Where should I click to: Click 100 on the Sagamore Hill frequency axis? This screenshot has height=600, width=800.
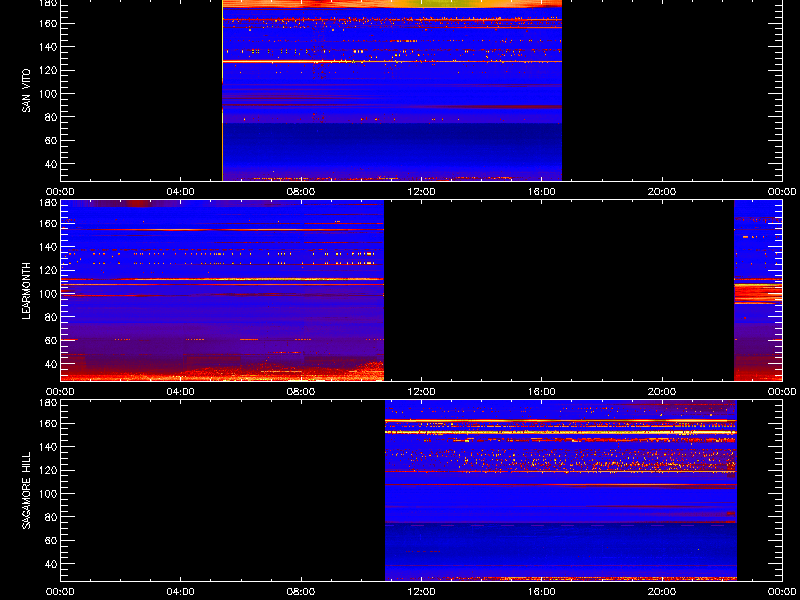(x=49, y=494)
